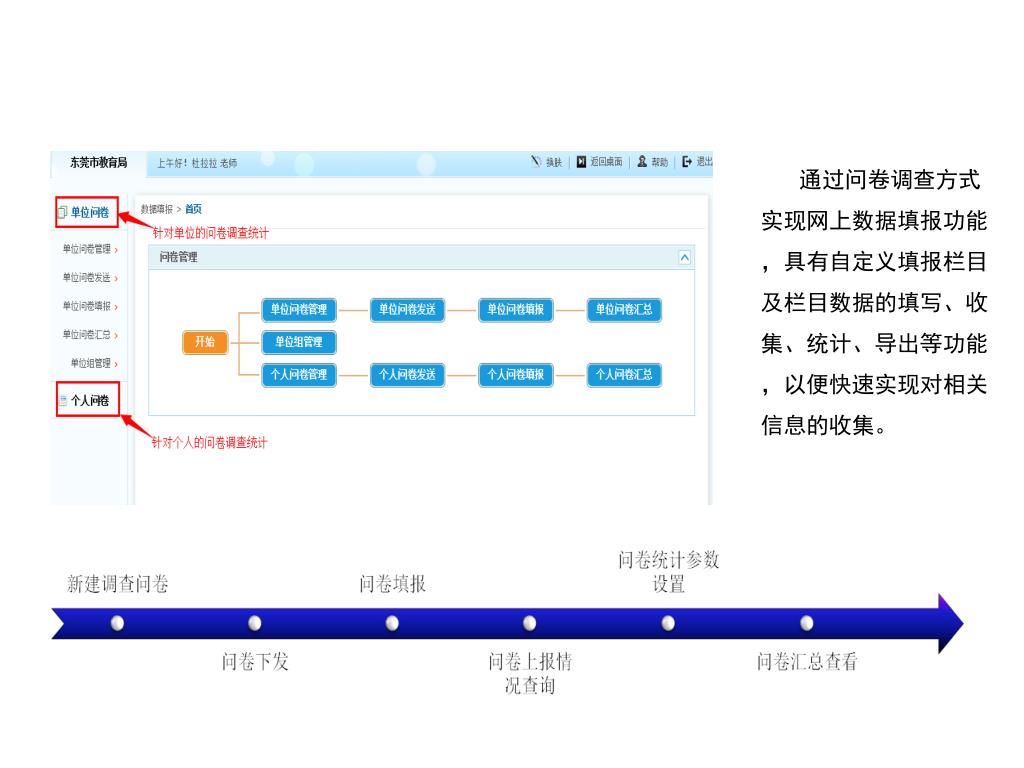This screenshot has width=1024, height=768.
Task: Click the timeline marker for 问卷上报情况查询
Action: 530,623
